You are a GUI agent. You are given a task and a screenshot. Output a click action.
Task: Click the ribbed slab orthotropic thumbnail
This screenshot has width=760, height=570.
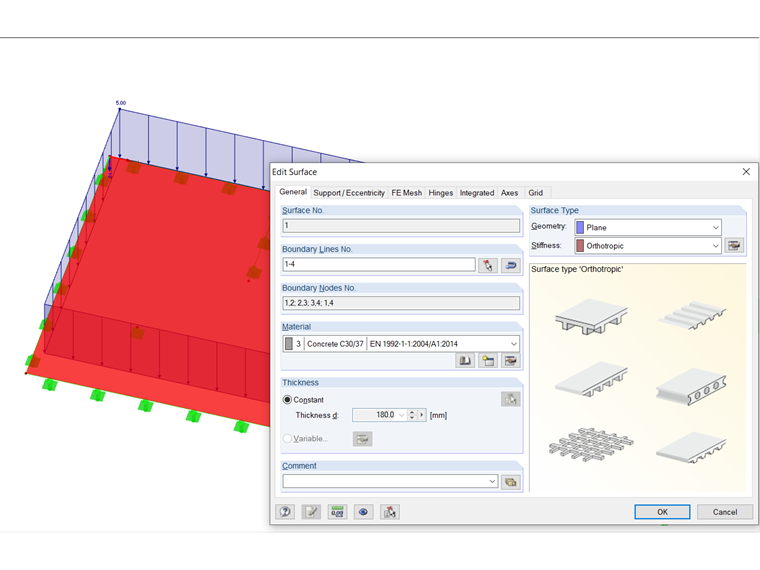coord(591,317)
